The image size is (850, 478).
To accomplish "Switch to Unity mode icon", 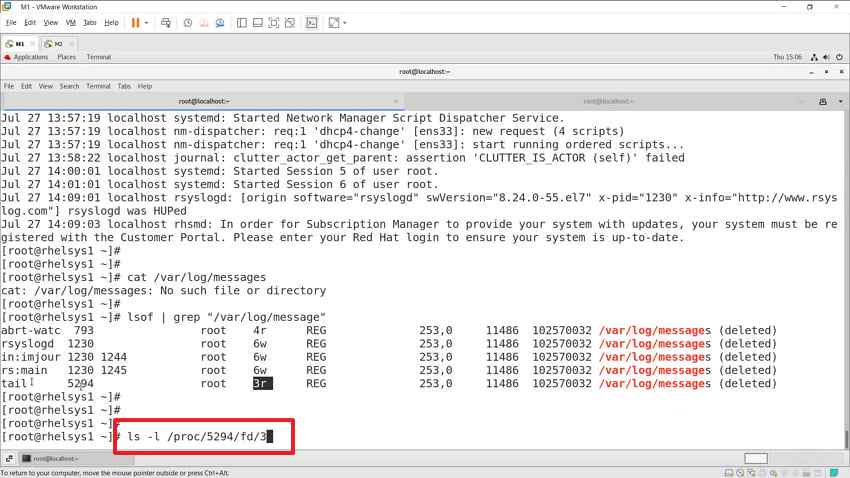I will (290, 23).
